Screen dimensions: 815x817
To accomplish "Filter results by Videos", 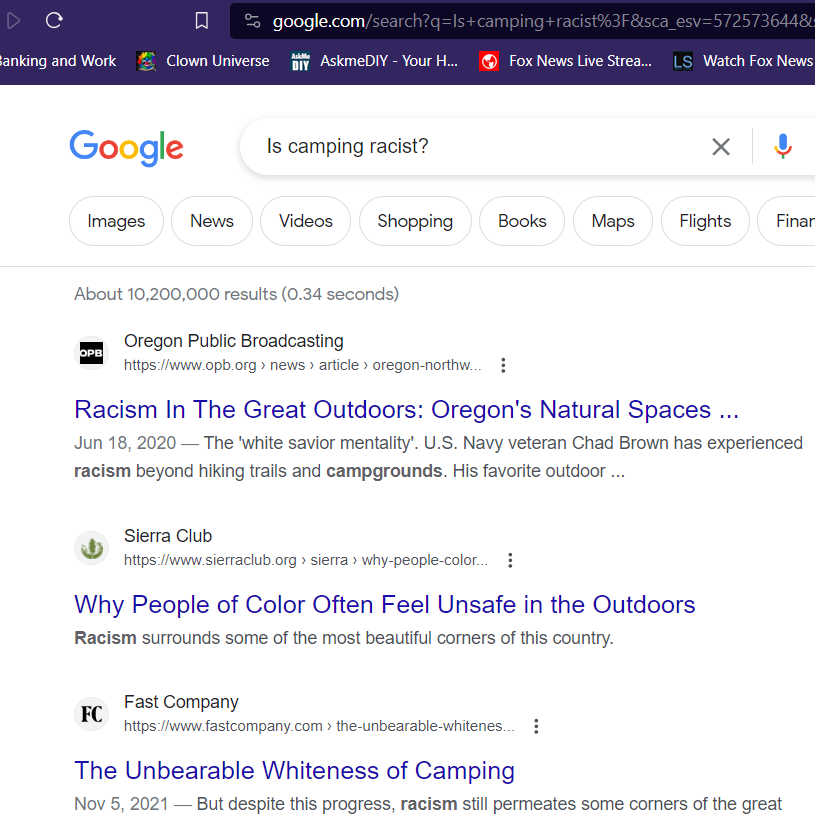I will [x=305, y=221].
